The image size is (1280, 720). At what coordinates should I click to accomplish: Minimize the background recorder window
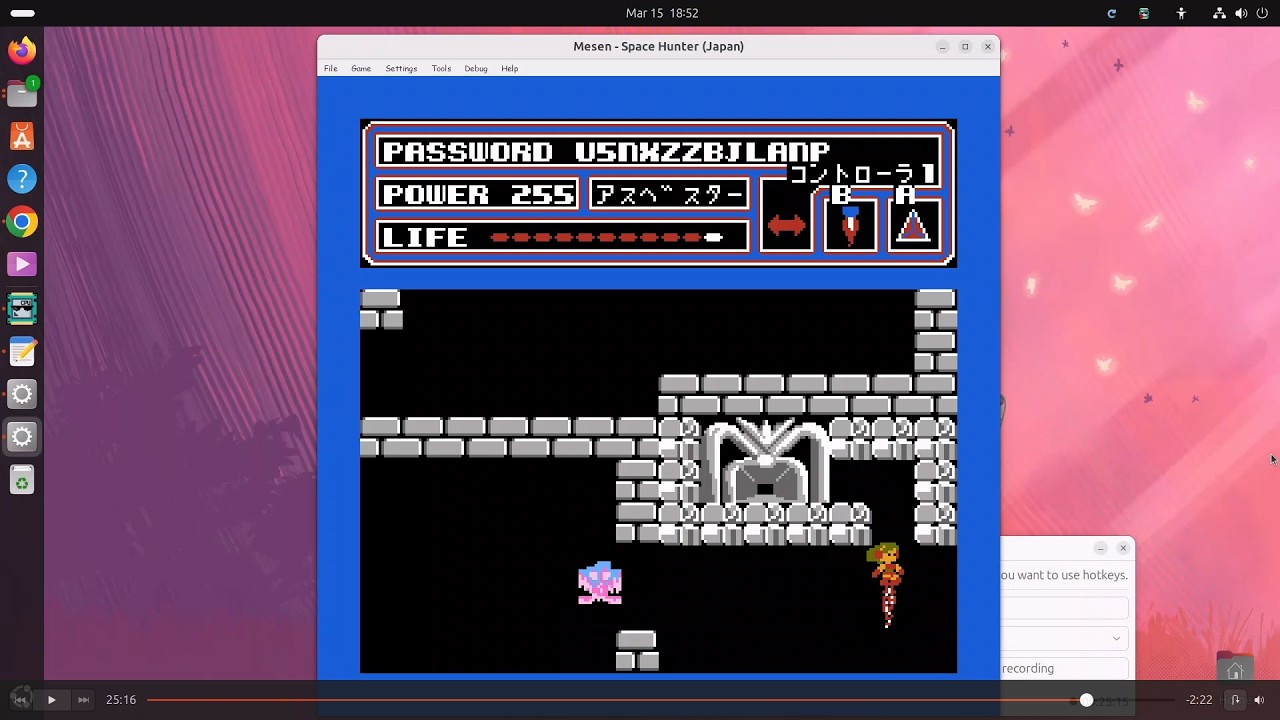tap(1100, 548)
